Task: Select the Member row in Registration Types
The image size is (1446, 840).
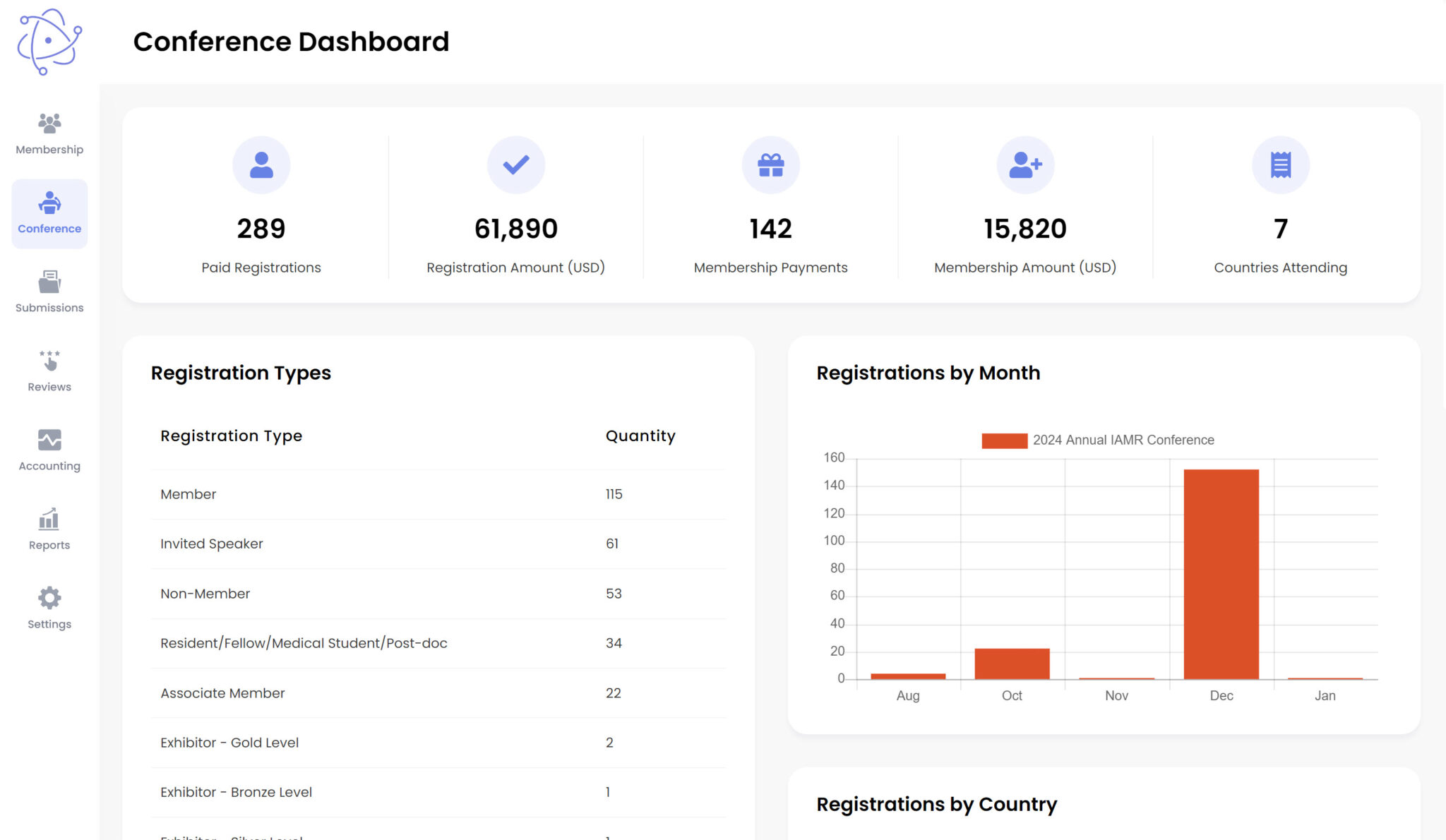Action: click(188, 494)
